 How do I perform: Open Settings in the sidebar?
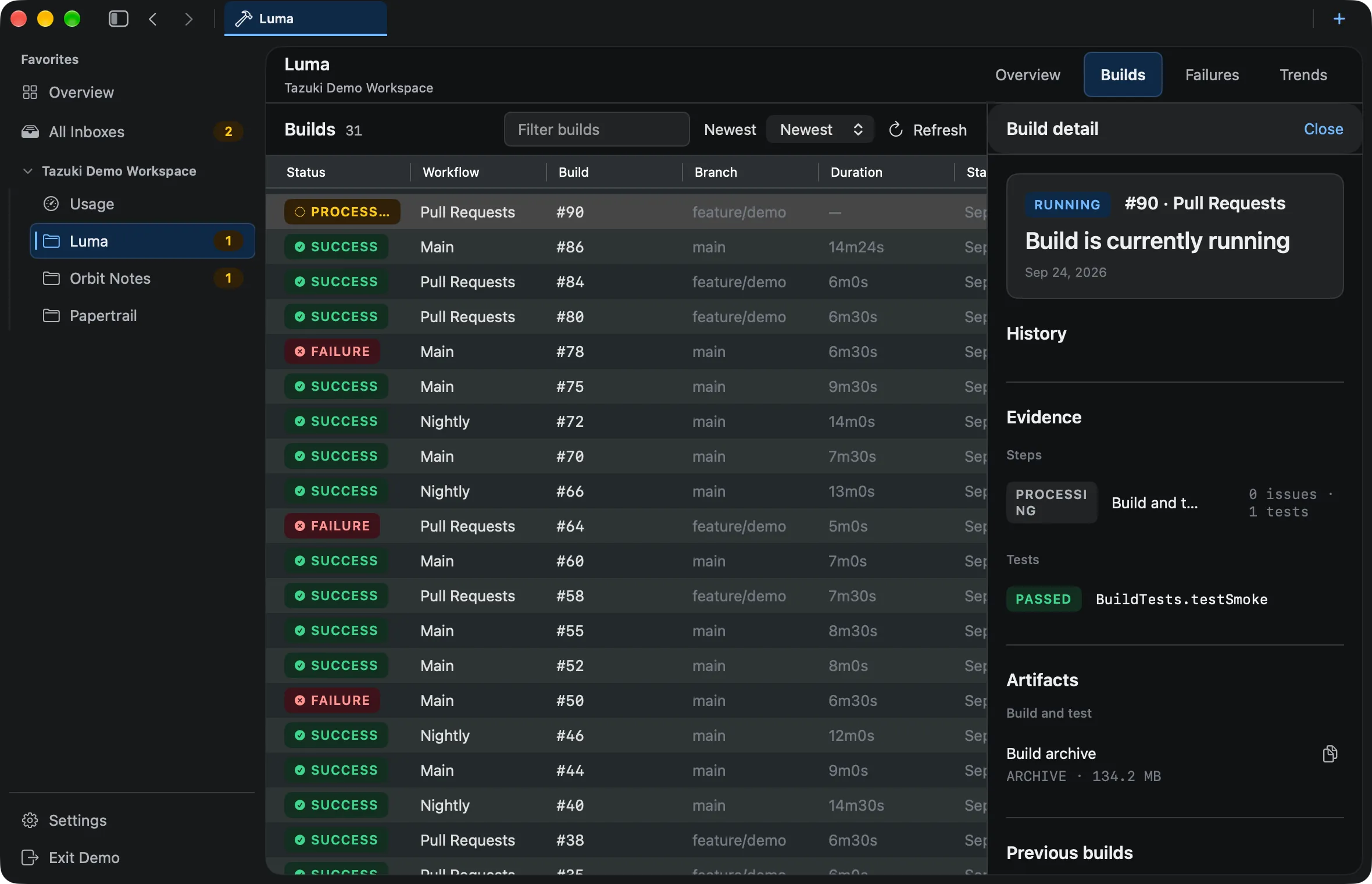pos(78,820)
